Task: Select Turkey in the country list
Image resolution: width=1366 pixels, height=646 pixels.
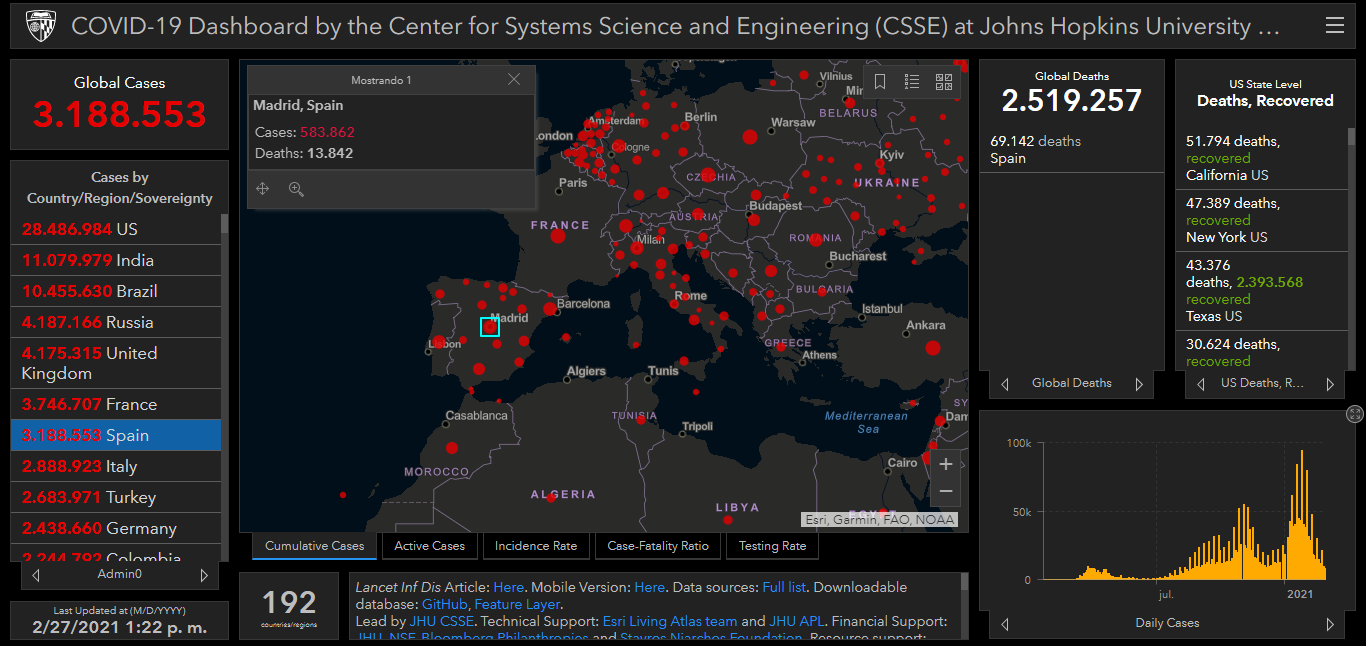Action: tap(116, 497)
